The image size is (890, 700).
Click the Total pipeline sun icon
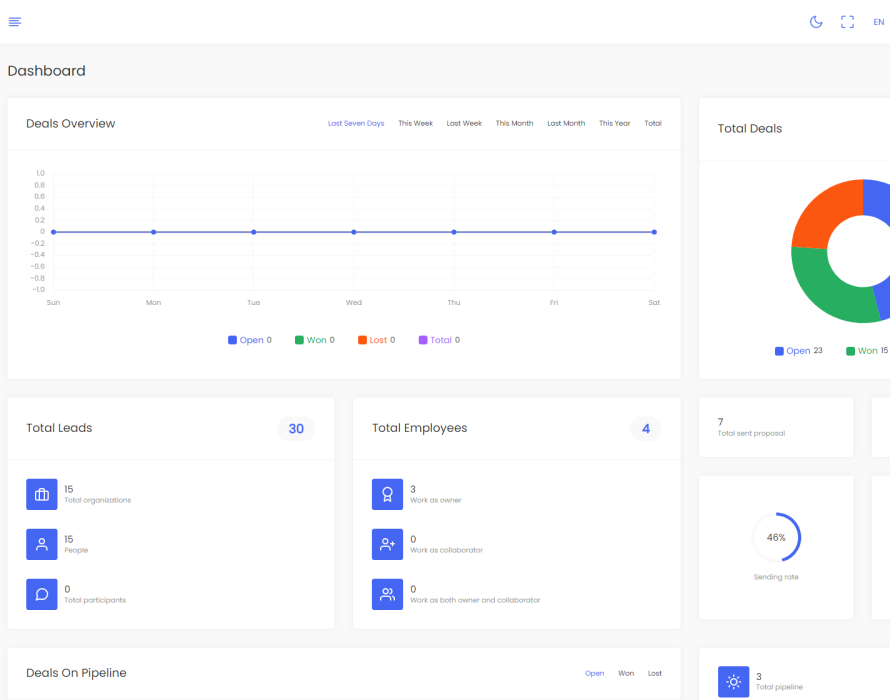[x=733, y=682]
